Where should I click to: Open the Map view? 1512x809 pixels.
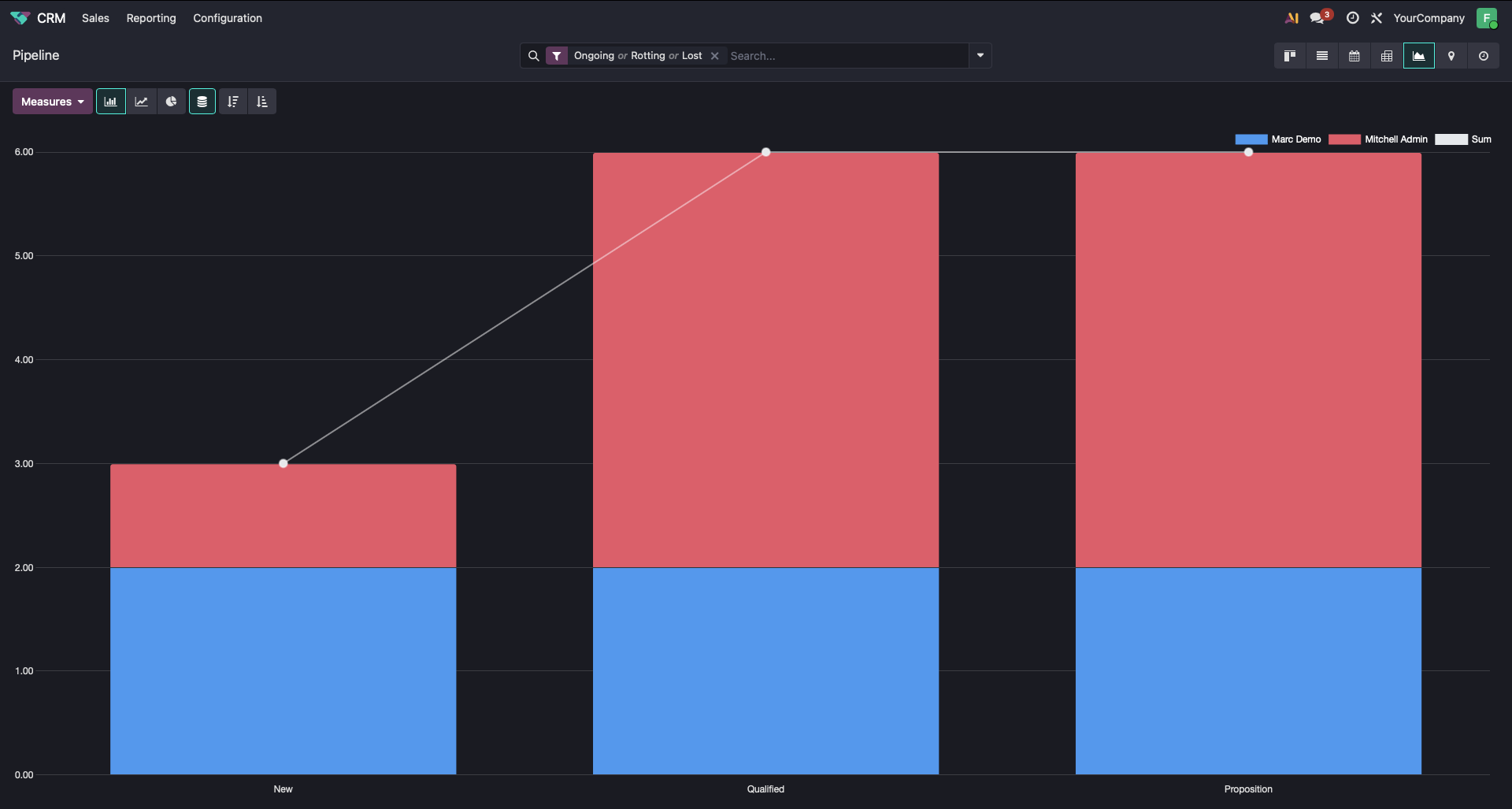coord(1451,56)
